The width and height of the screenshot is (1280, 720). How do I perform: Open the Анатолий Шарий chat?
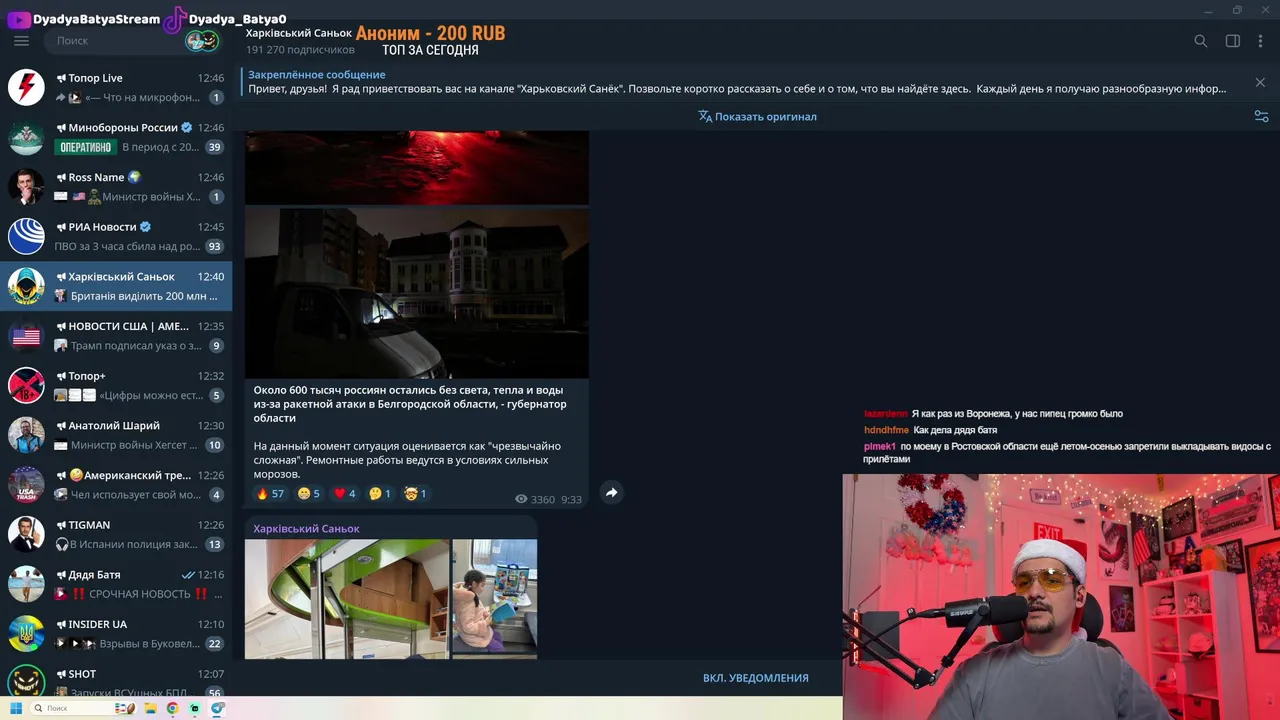coord(116,435)
